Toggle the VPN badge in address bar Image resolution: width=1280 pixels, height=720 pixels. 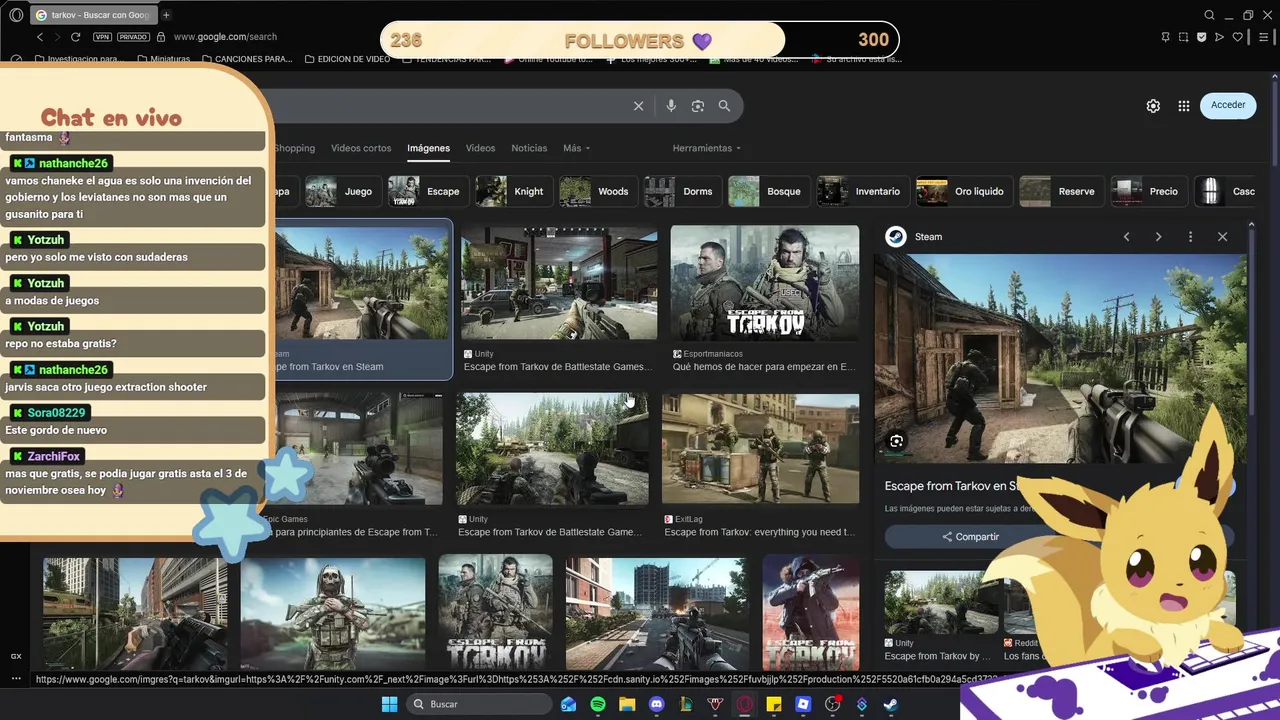click(x=102, y=37)
